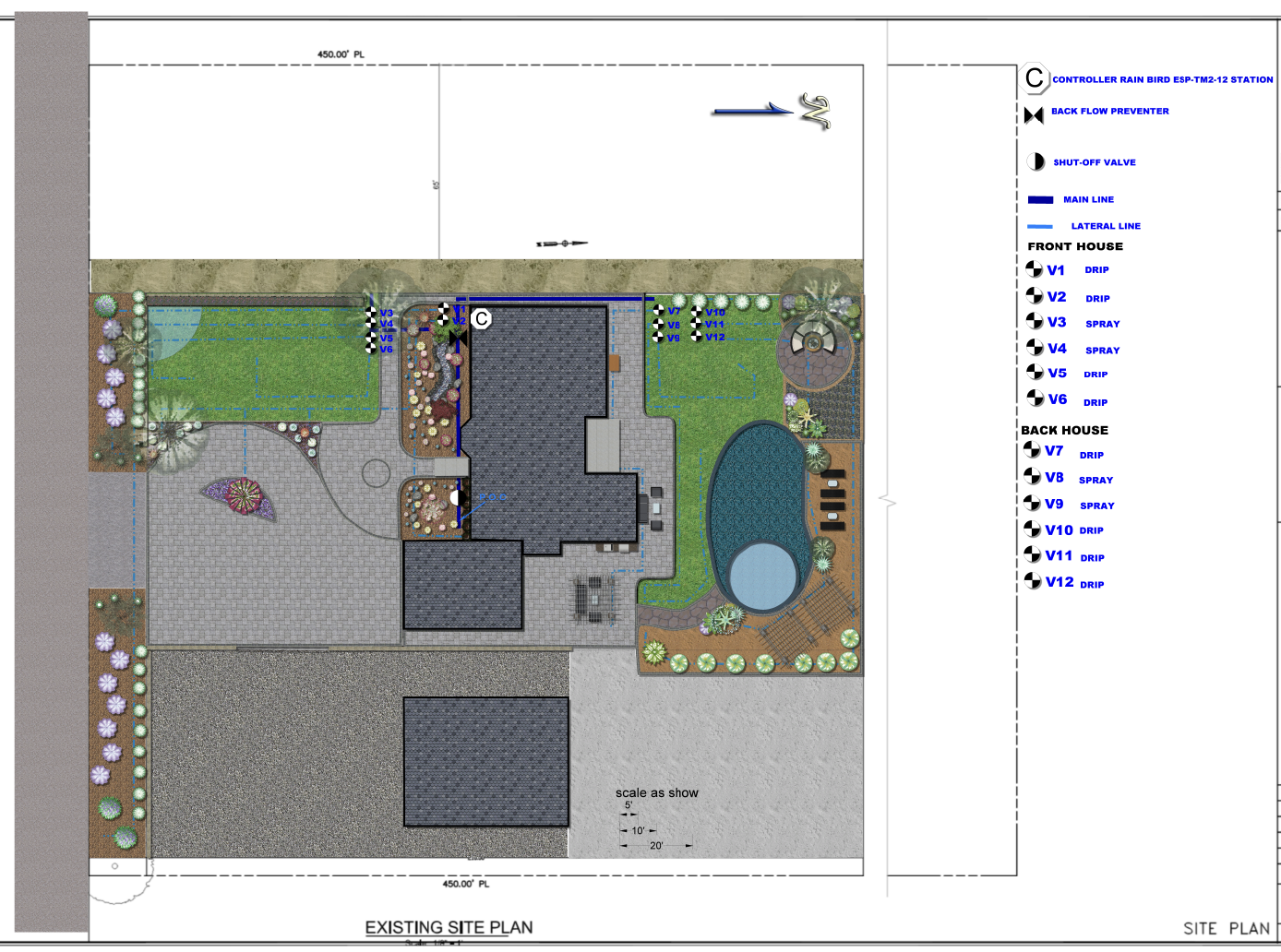Screen dimensions: 1281x952
Task: Click the V12 drip valve icon
Action: tap(1032, 581)
